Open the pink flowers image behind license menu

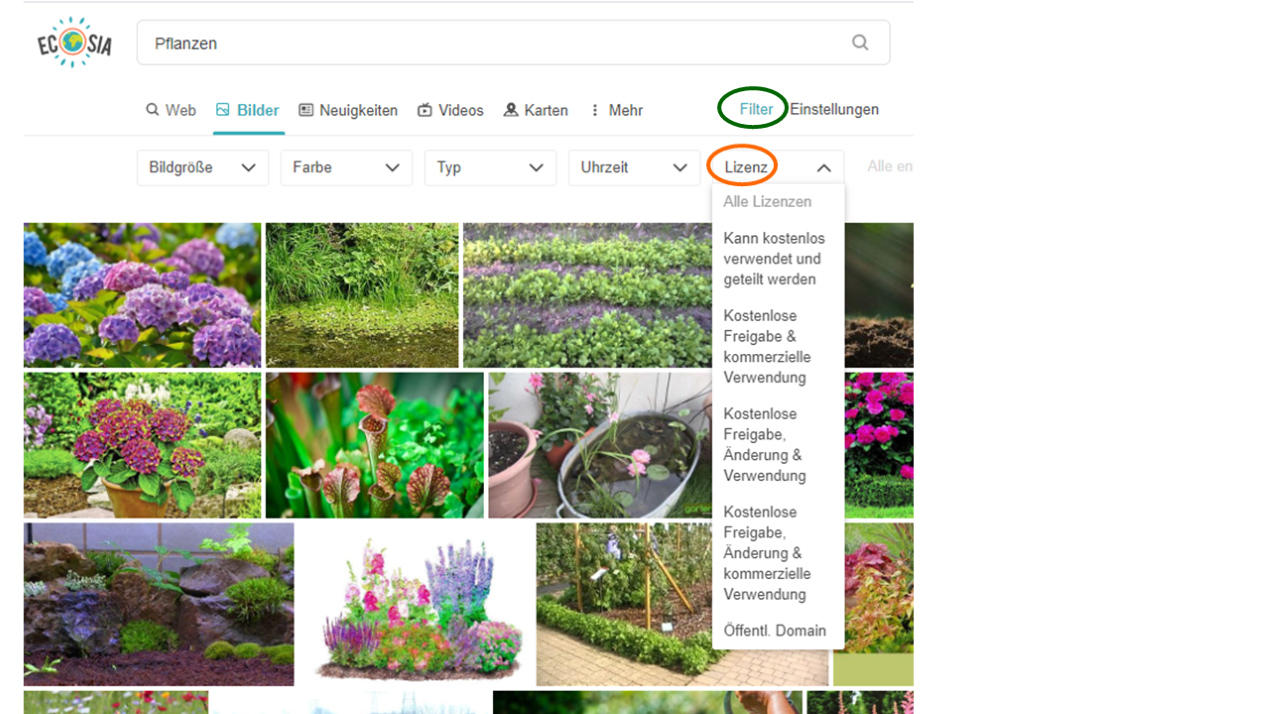point(879,445)
